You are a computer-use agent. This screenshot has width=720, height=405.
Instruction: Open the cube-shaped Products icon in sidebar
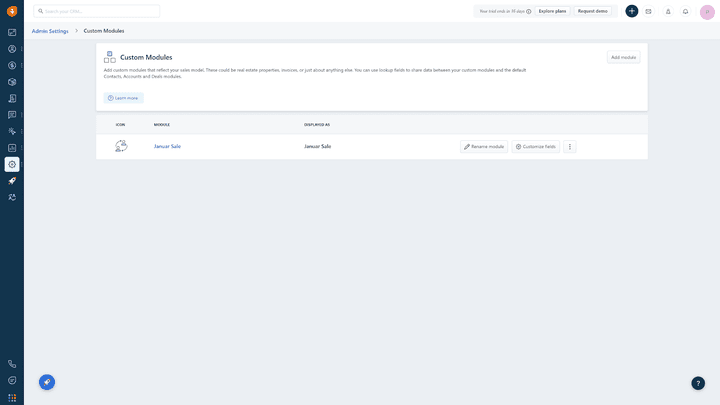[x=12, y=82]
